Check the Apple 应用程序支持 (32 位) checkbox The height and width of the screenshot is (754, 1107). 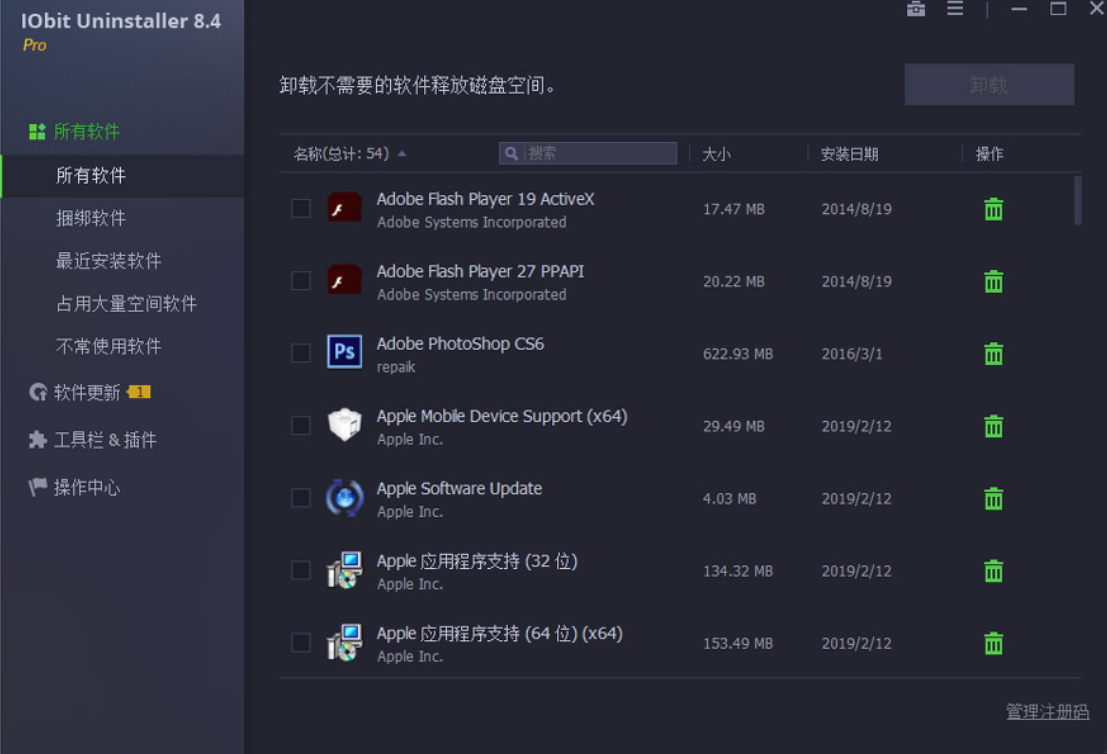pyautogui.click(x=301, y=570)
